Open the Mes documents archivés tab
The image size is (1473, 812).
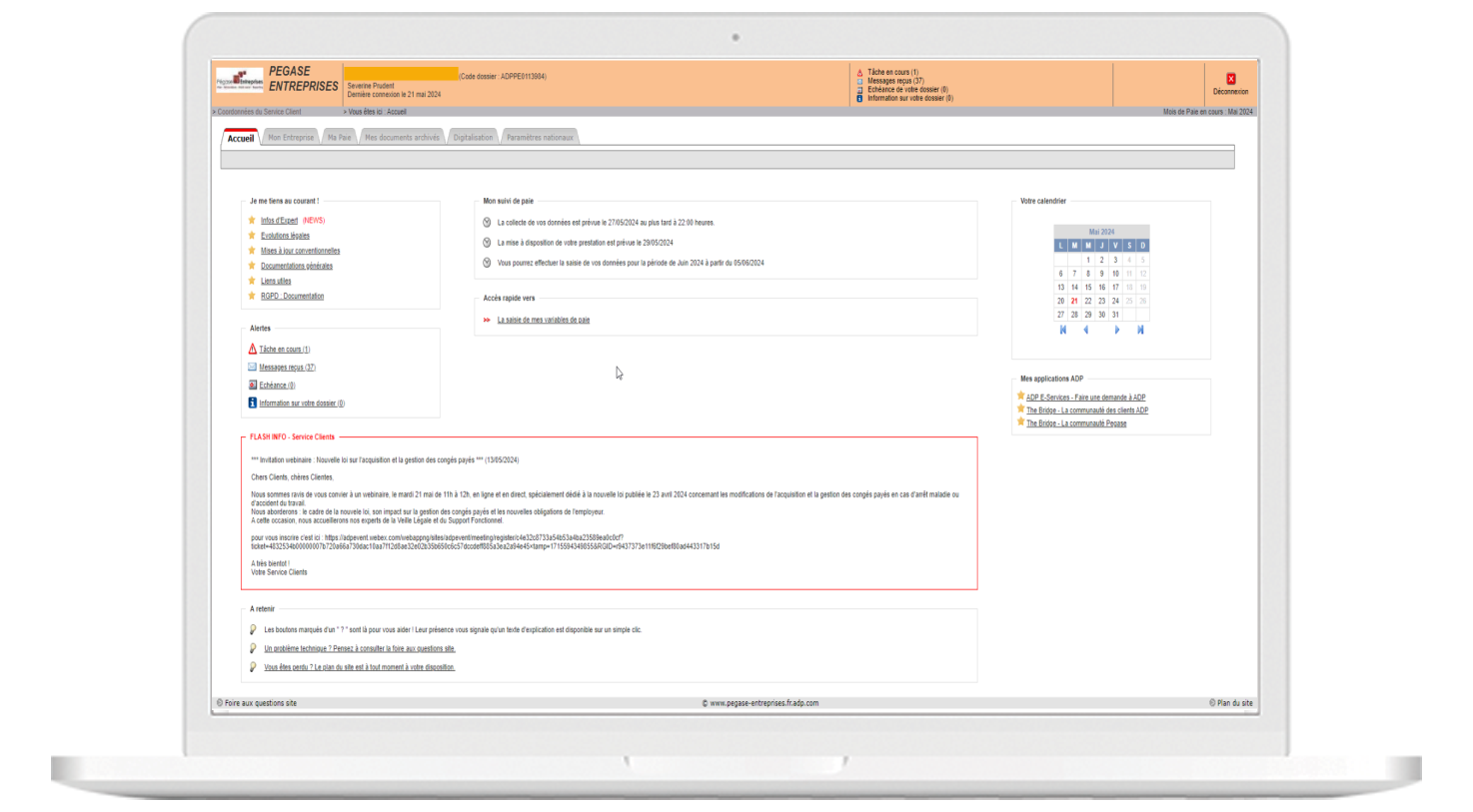coord(402,138)
